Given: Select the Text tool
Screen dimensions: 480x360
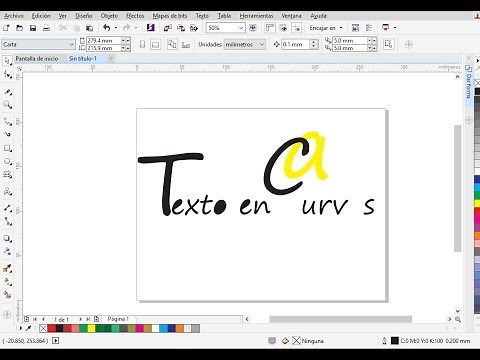Looking at the screenshot, I should click(7, 192).
